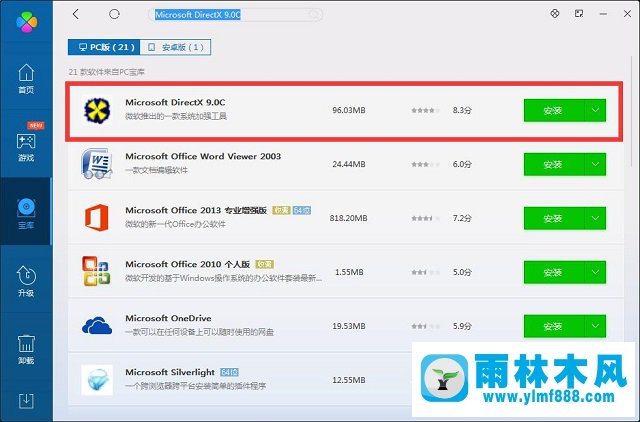This screenshot has width=640, height=422.
Task: Expand install options for Office 2010 个人版
Action: click(x=596, y=272)
